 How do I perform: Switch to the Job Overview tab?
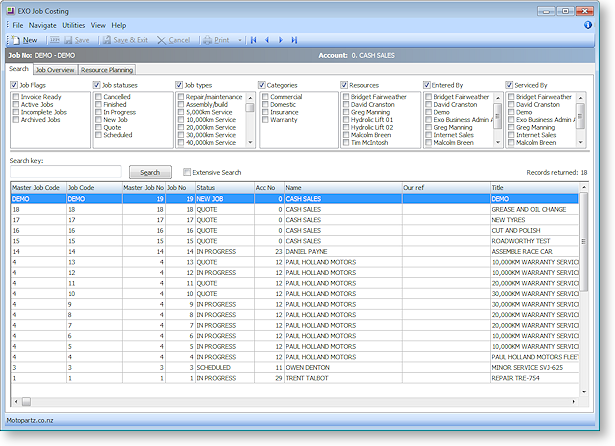point(54,70)
